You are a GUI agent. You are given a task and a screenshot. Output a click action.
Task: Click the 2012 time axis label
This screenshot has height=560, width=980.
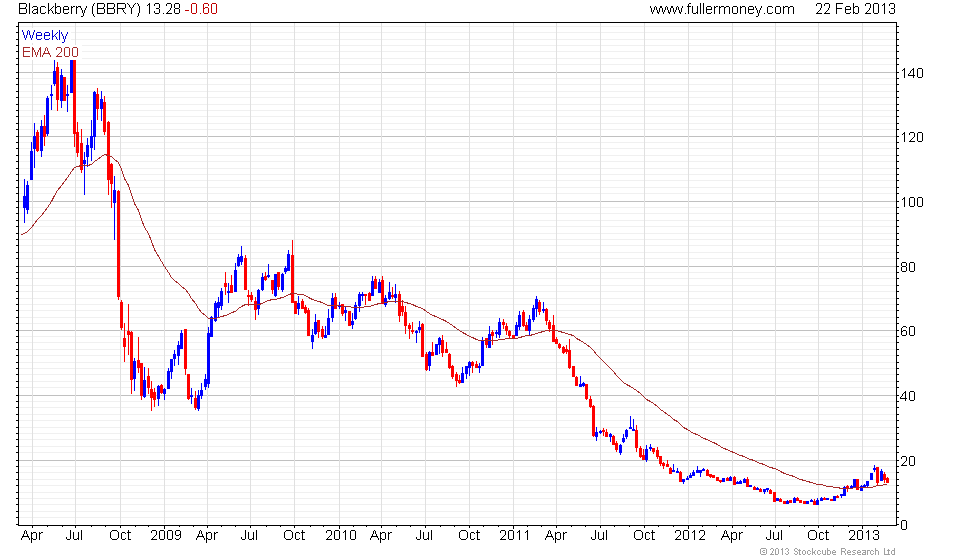690,536
